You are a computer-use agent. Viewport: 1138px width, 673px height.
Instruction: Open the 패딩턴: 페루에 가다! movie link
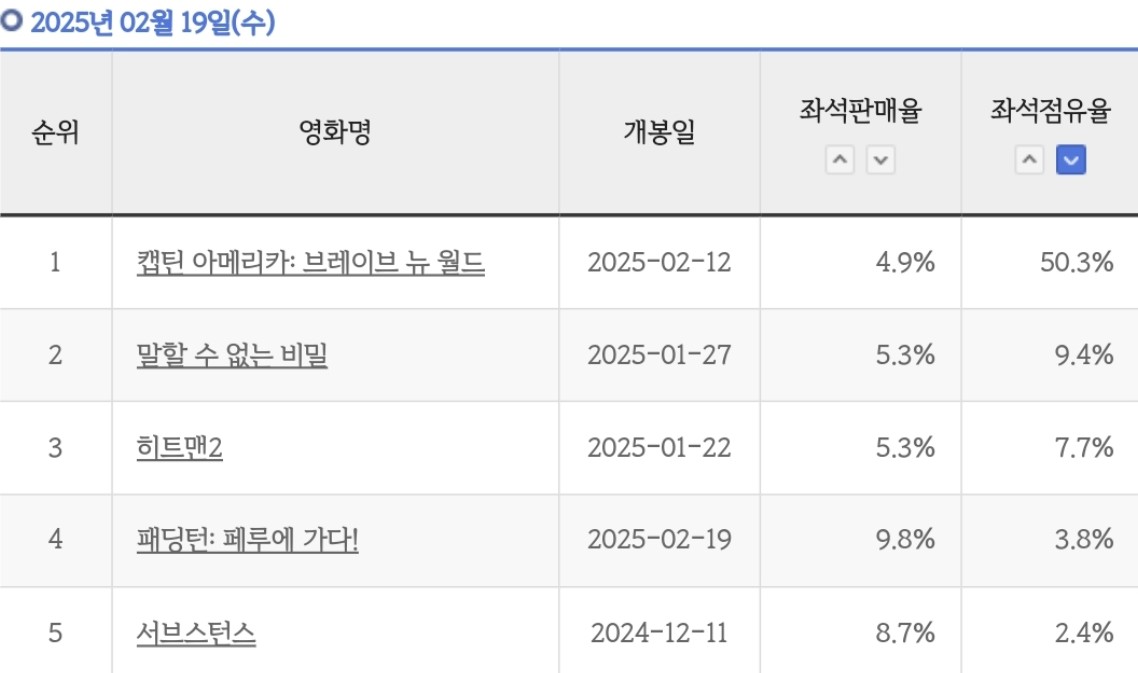coord(247,540)
